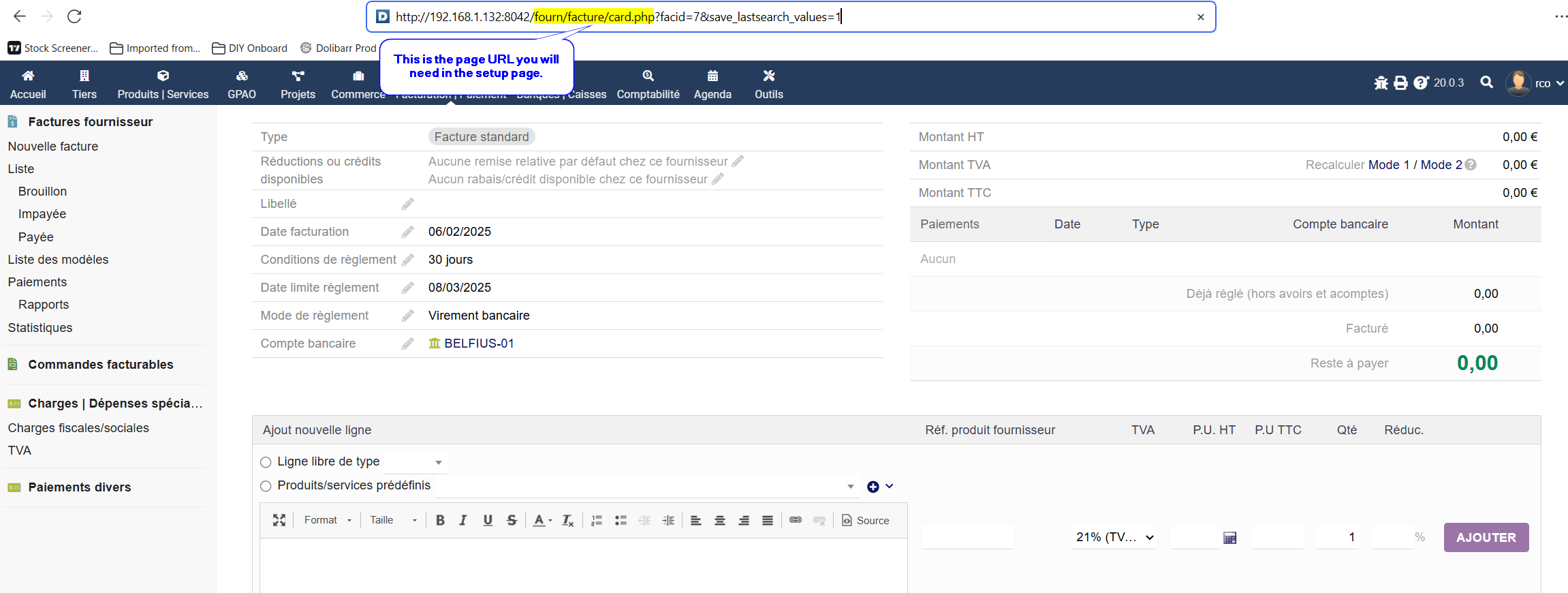The width and height of the screenshot is (1568, 593).
Task: Open the Produits | Services menu
Action: 163,84
